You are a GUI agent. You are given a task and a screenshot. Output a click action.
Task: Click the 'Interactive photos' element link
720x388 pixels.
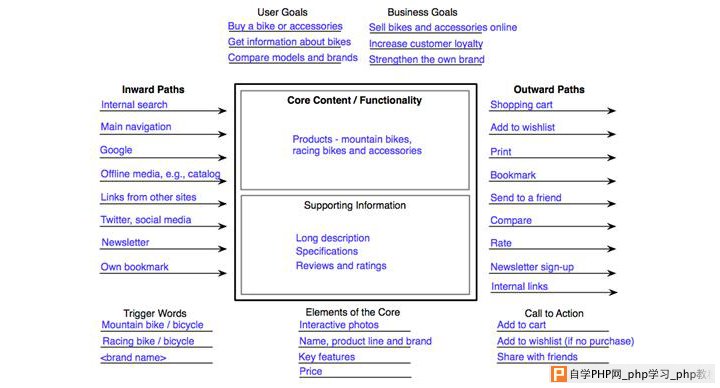coord(339,325)
